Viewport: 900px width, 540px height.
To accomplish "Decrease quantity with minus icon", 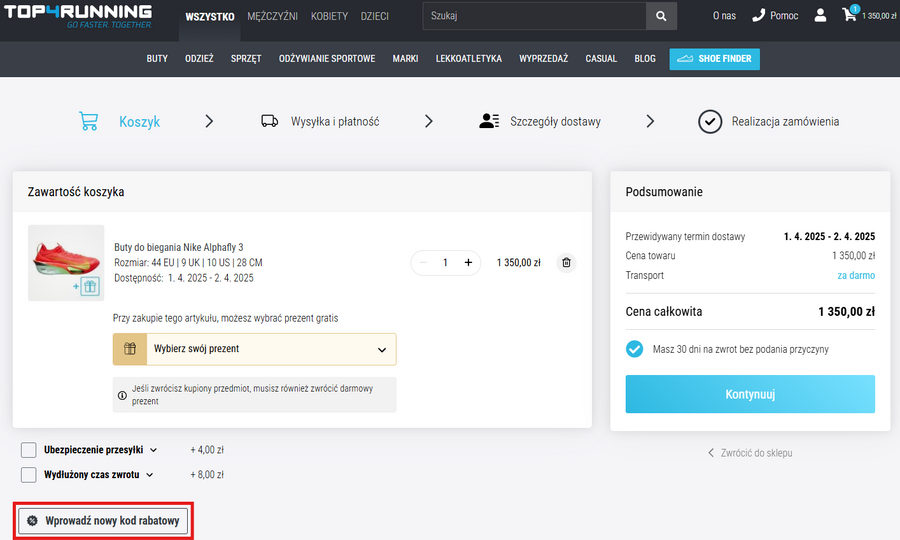I will coord(423,263).
